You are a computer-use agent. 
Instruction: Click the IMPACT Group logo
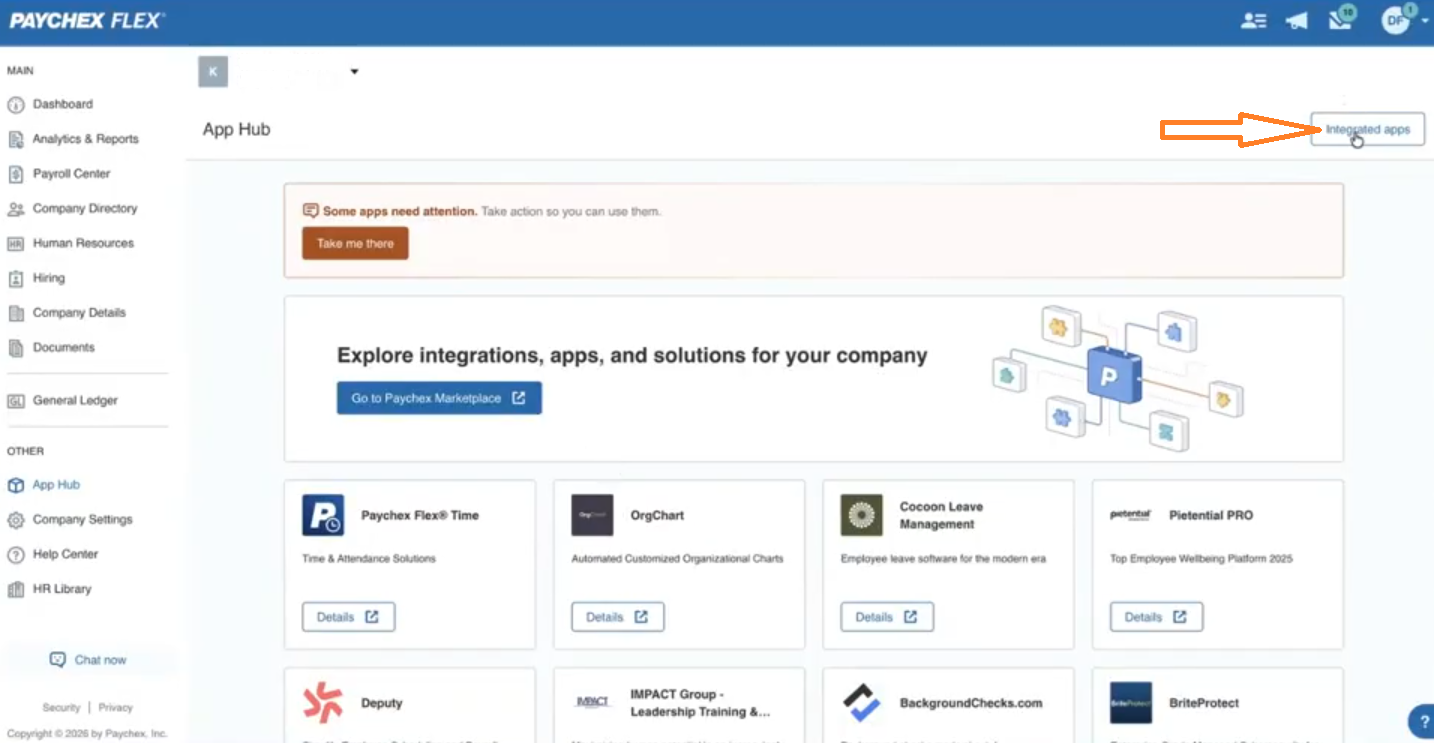[593, 702]
